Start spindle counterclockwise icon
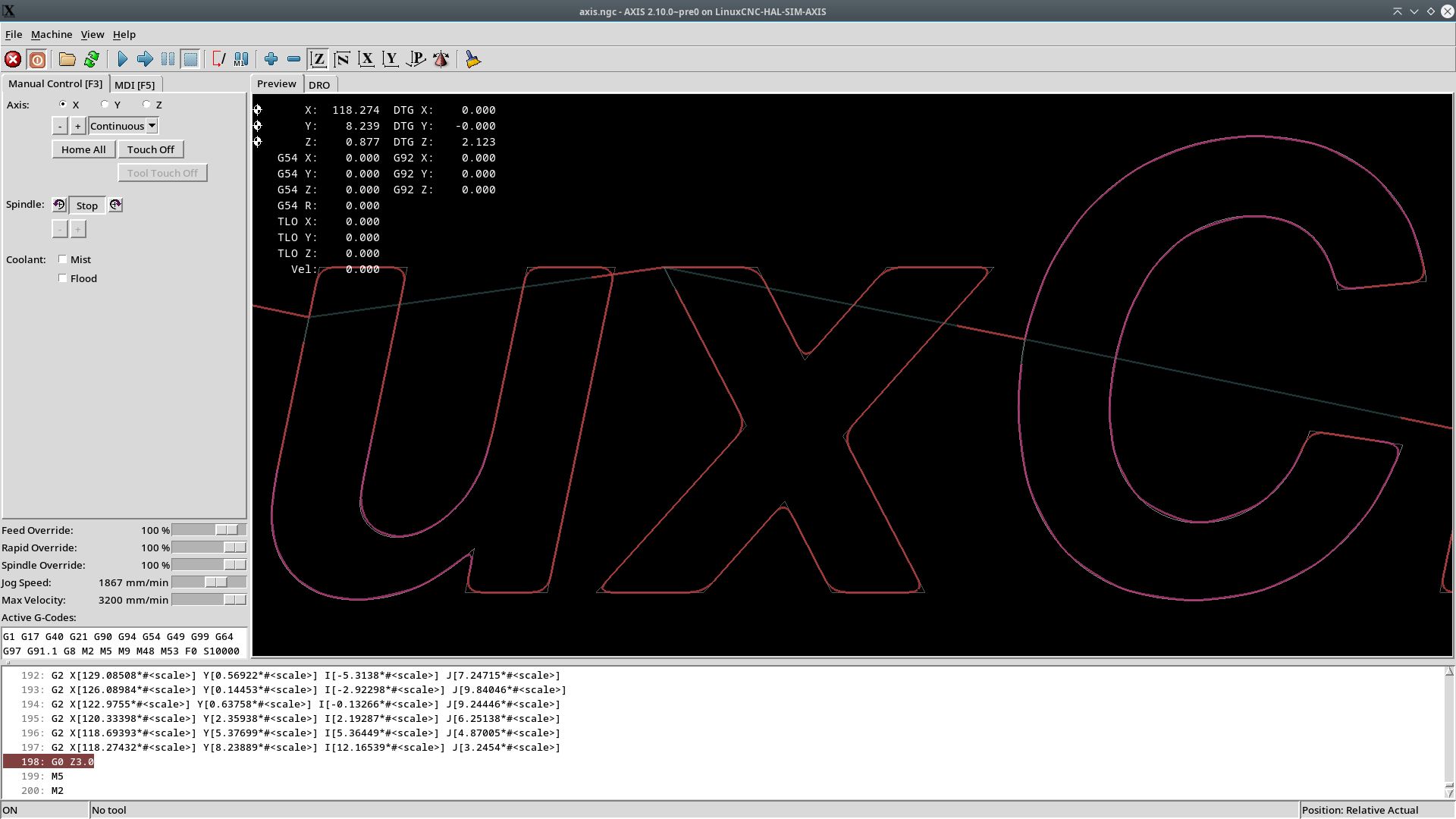Viewport: 1456px width, 819px height. [x=59, y=205]
